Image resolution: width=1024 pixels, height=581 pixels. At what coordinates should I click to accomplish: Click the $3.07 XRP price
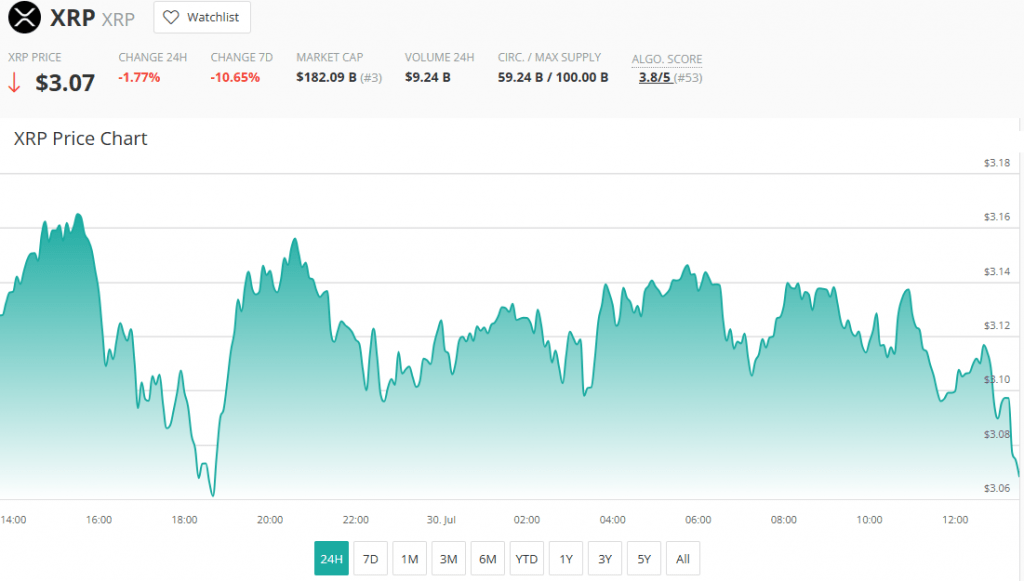(65, 83)
